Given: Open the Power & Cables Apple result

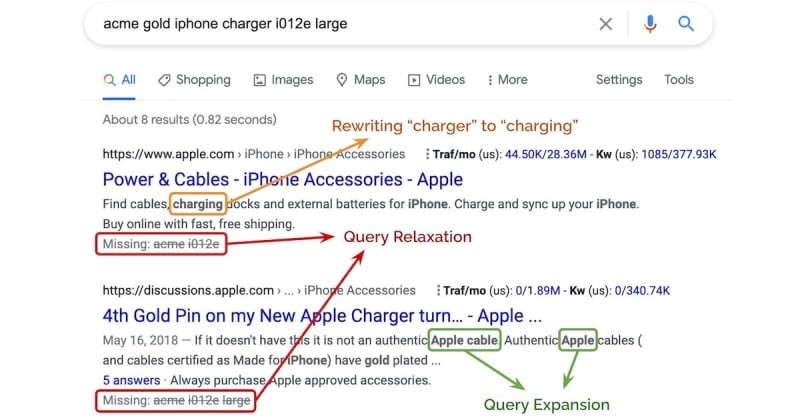Looking at the screenshot, I should [x=283, y=179].
